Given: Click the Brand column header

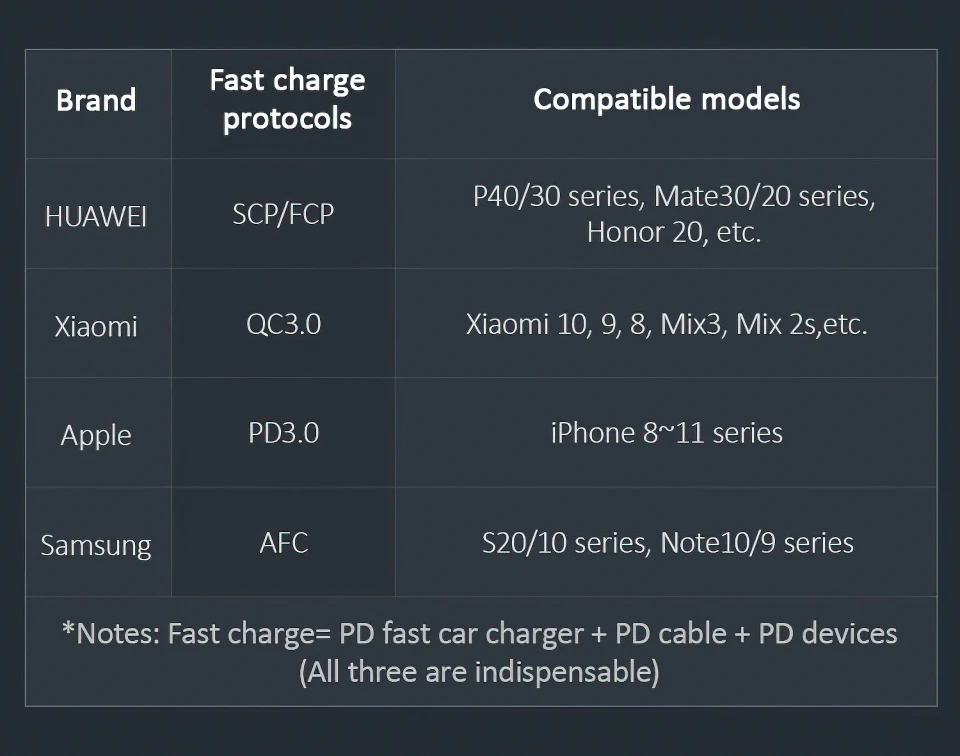Looking at the screenshot, I should coord(96,100).
